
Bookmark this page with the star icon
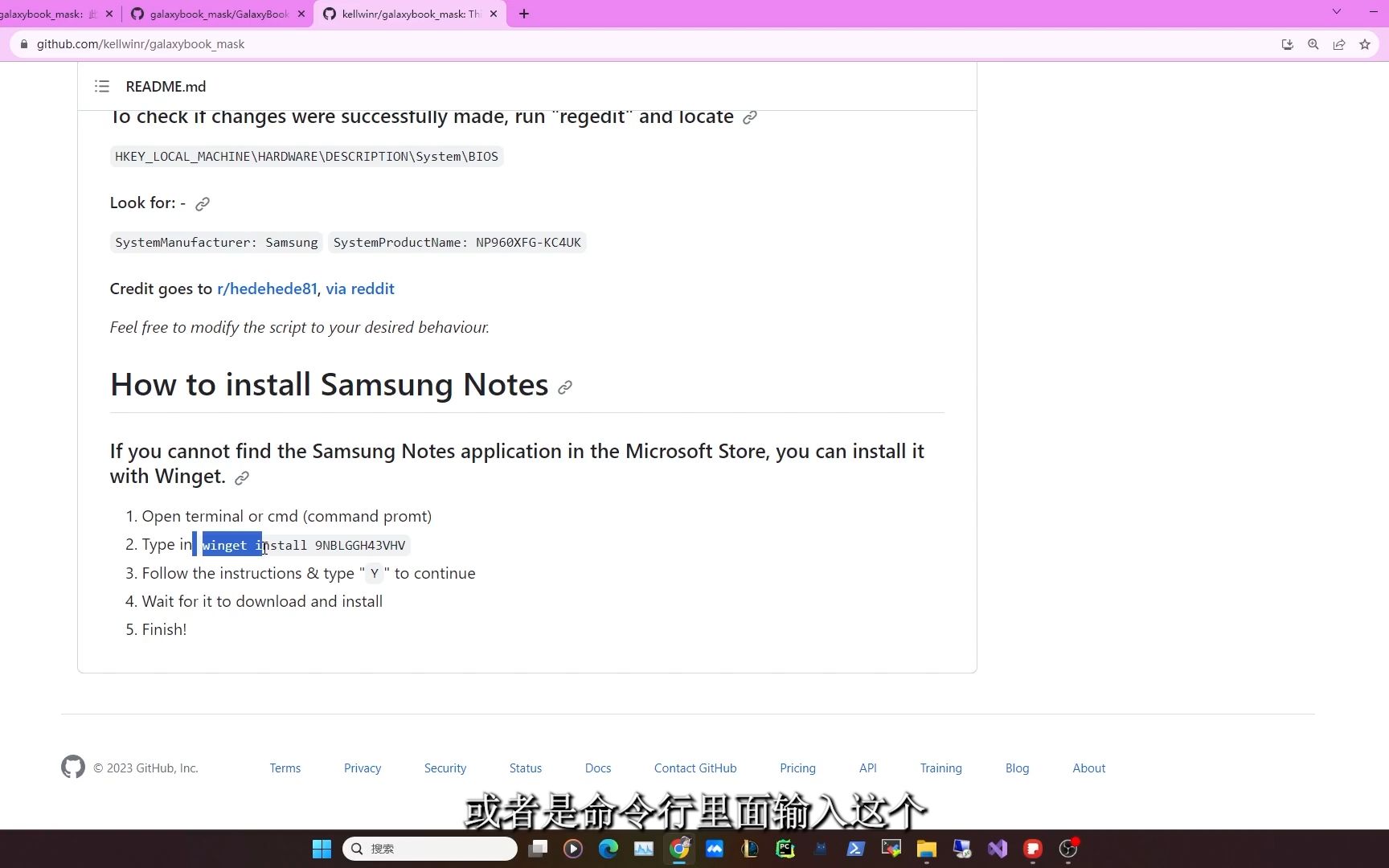[1365, 44]
